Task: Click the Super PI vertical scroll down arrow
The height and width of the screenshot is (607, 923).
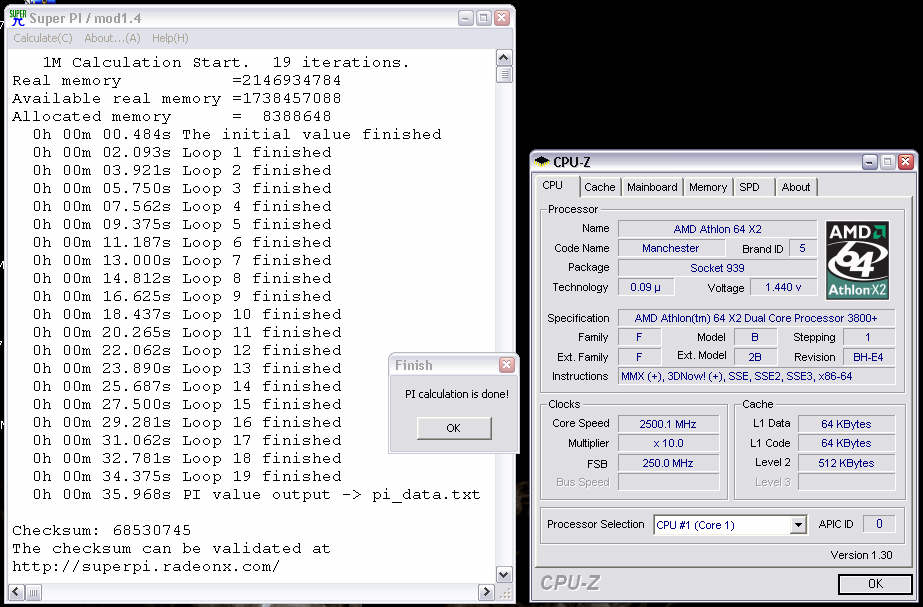Action: click(504, 574)
